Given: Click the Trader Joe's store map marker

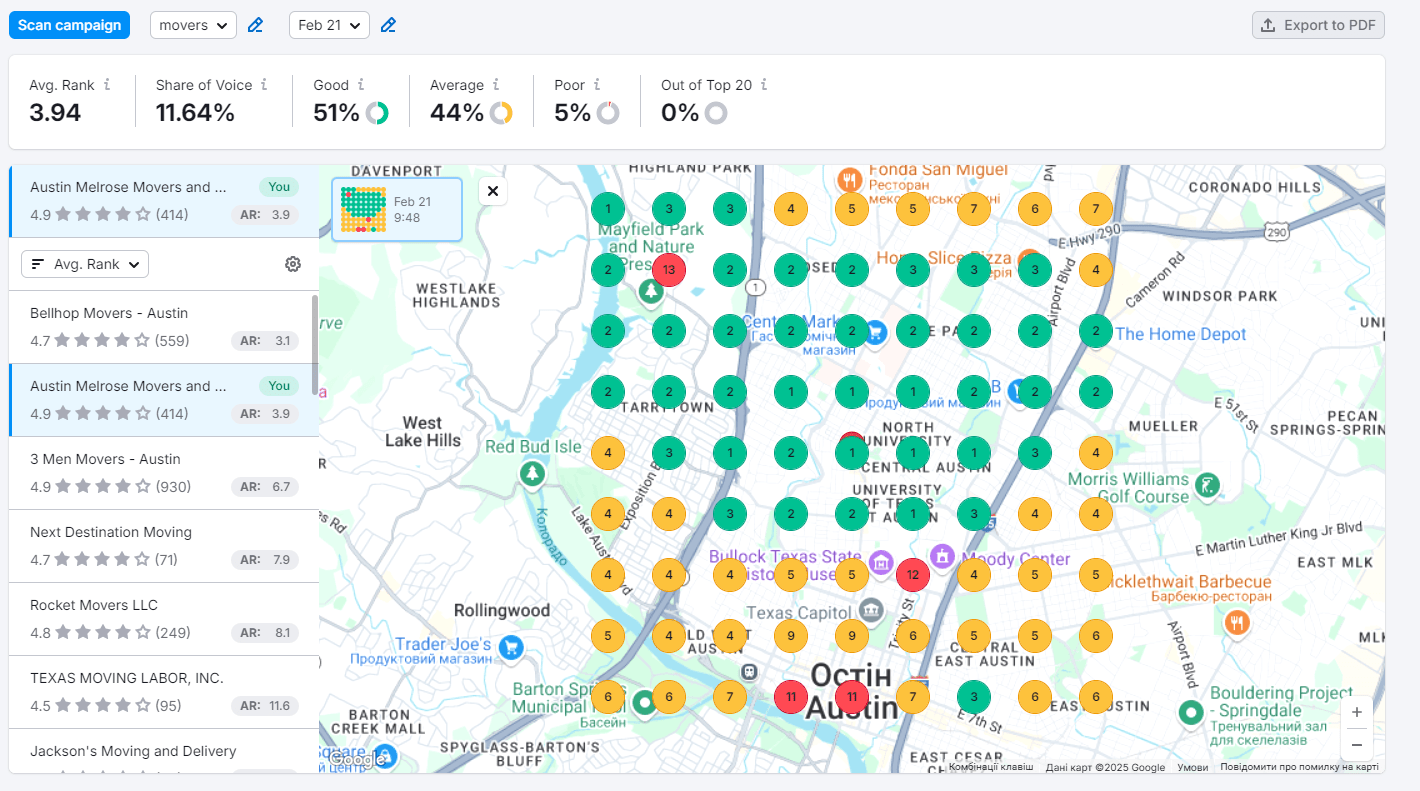Looking at the screenshot, I should [511, 646].
